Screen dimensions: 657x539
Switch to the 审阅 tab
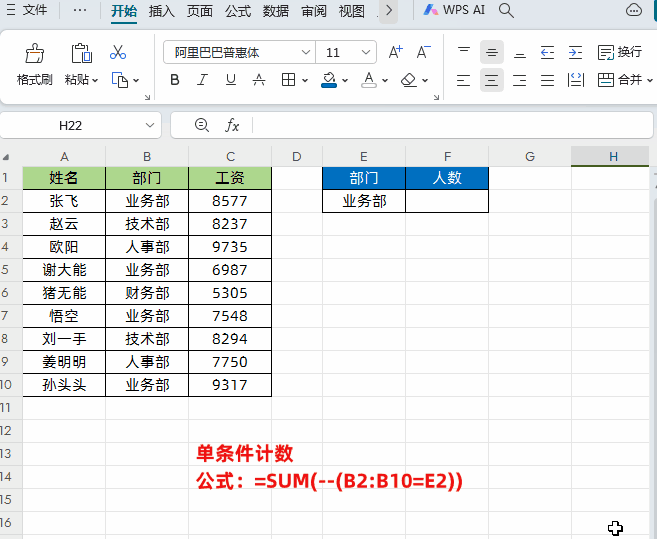pyautogui.click(x=314, y=11)
